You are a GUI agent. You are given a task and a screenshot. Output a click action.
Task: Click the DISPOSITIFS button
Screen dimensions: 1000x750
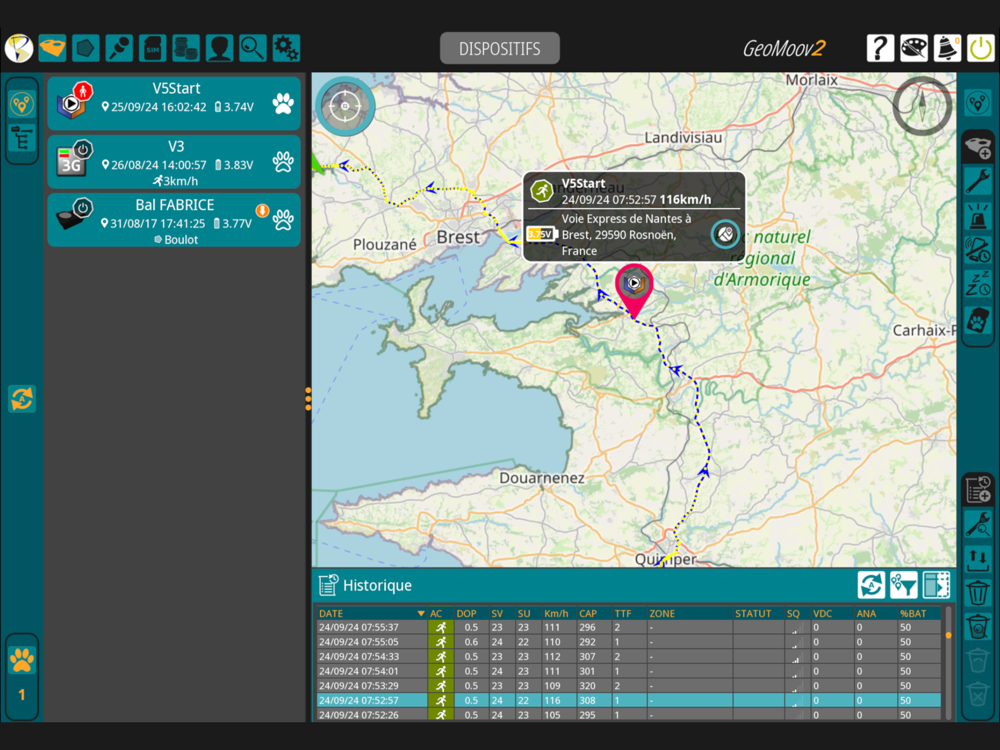[500, 48]
